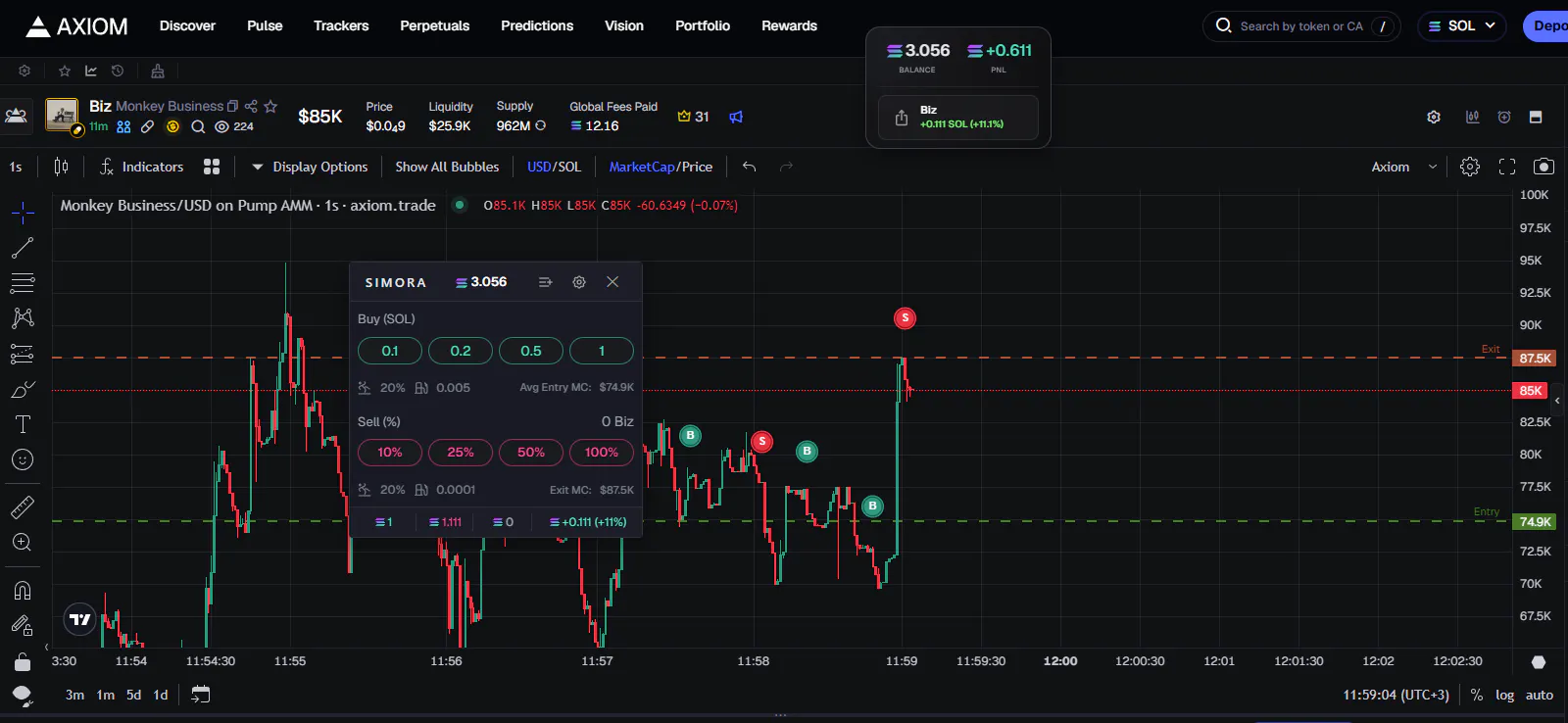Toggle USD/SOL currency display
Screen dimensions: 1568x723
pyautogui.click(x=555, y=167)
